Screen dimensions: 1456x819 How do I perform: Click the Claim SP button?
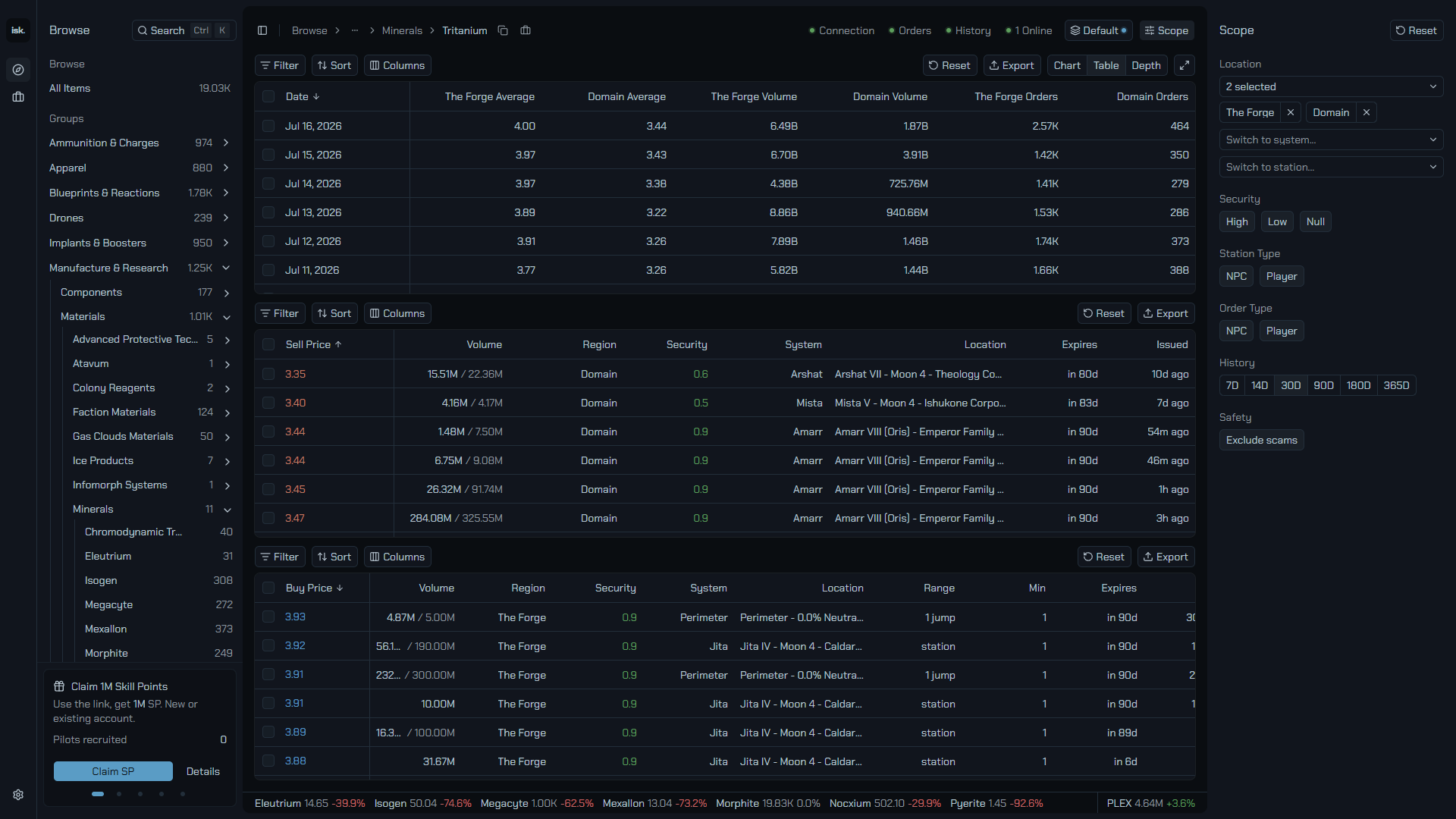[113, 771]
